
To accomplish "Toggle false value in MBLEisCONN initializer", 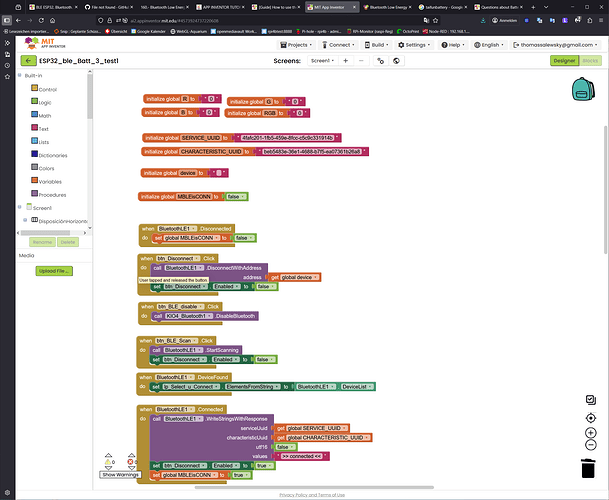I will click(x=236, y=197).
